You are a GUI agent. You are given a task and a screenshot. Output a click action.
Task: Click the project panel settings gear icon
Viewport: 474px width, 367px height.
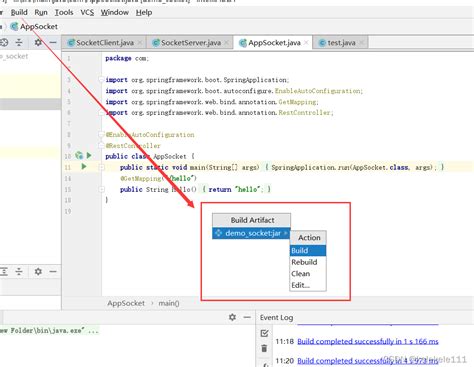click(38, 43)
